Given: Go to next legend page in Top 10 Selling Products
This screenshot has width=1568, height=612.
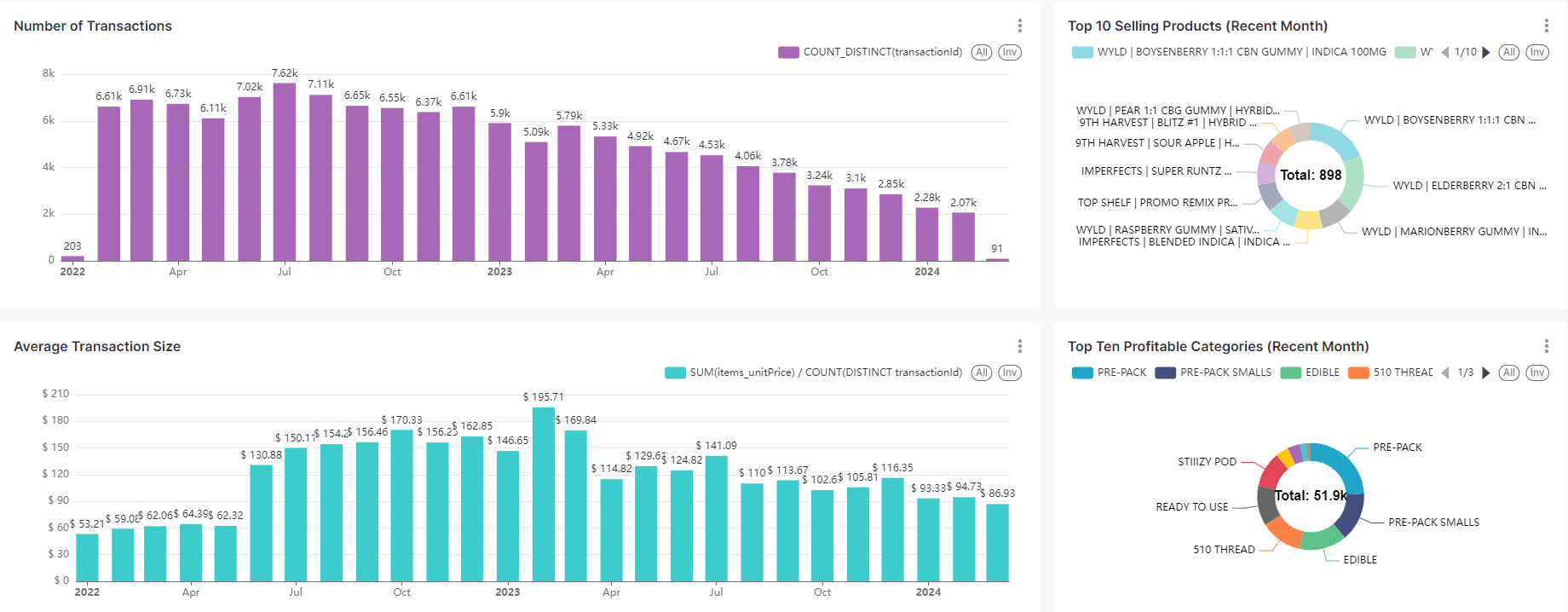Looking at the screenshot, I should tap(1486, 52).
